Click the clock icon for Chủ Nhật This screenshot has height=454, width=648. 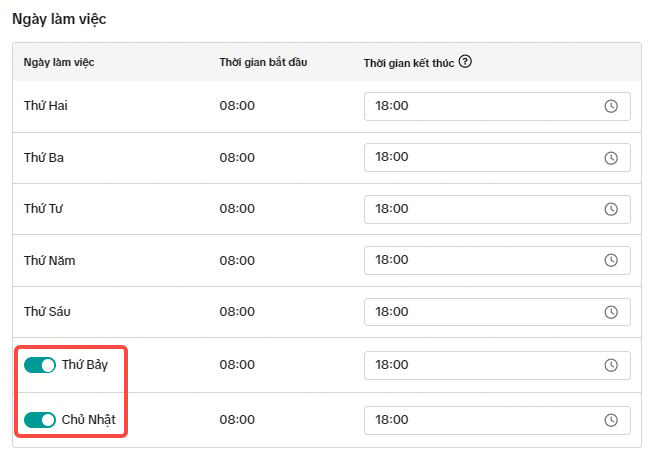click(x=611, y=420)
